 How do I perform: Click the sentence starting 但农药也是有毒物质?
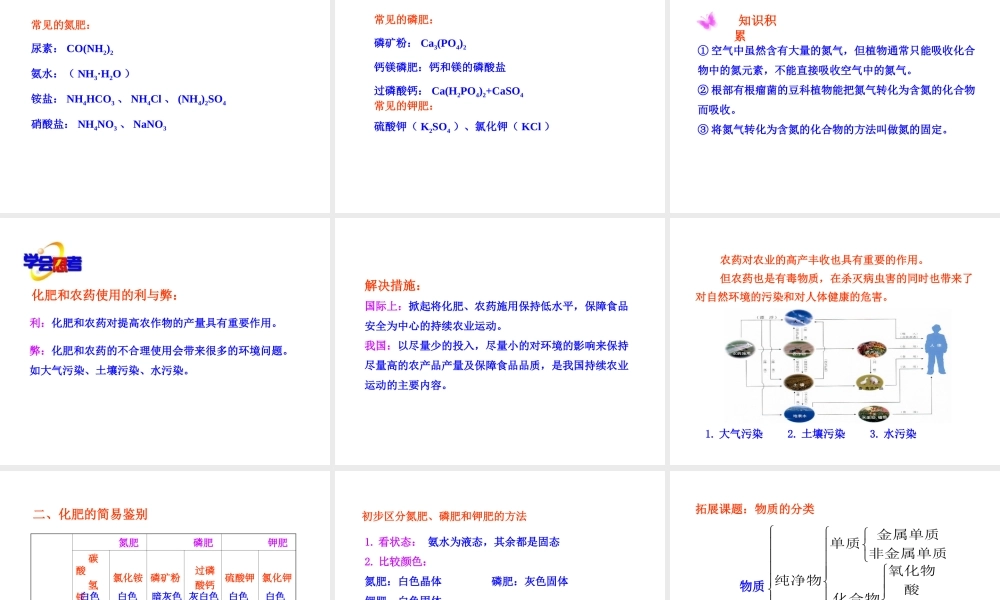pyautogui.click(x=835, y=288)
